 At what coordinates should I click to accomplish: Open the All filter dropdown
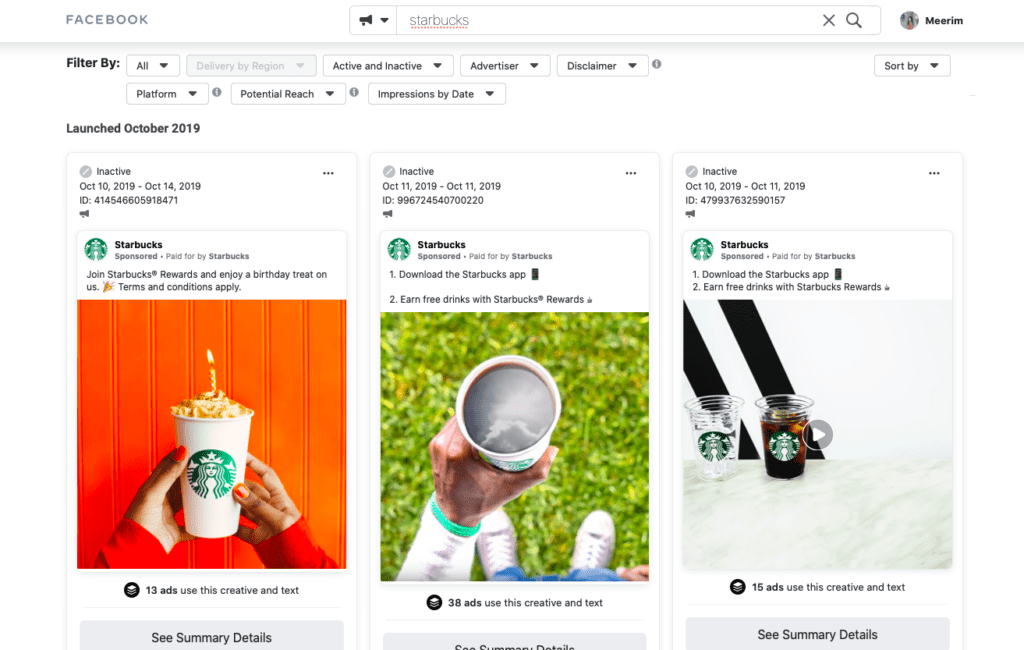click(153, 65)
